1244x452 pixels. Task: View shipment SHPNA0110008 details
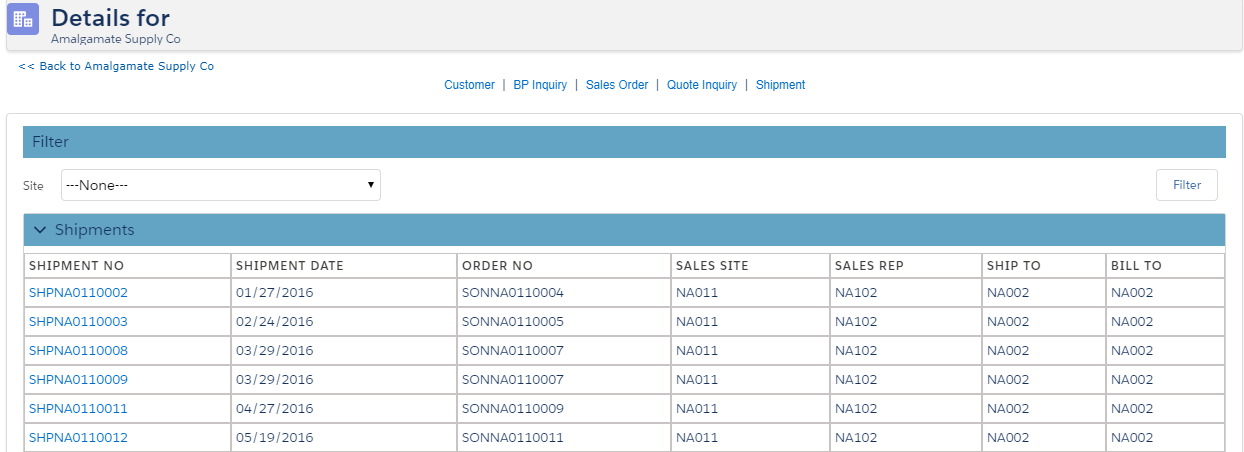pos(78,351)
